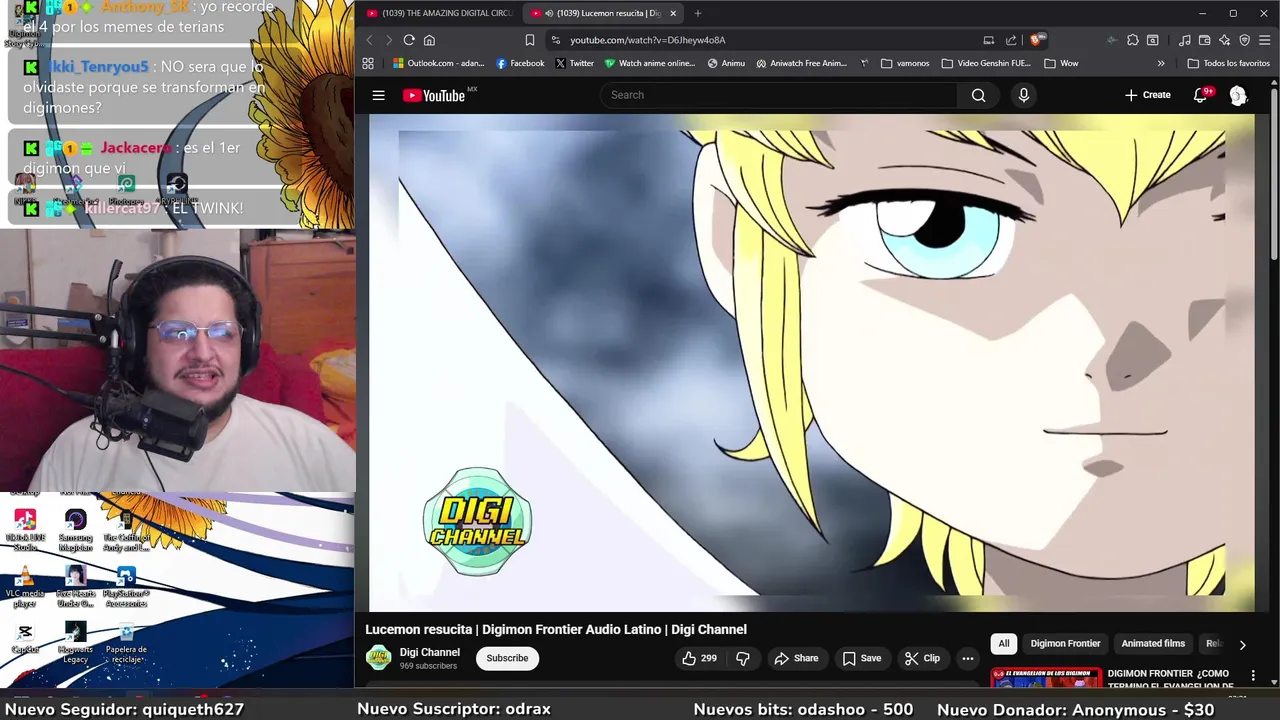Image resolution: width=1280 pixels, height=720 pixels.
Task: Open the share icon in the address bar
Action: [x=1011, y=40]
